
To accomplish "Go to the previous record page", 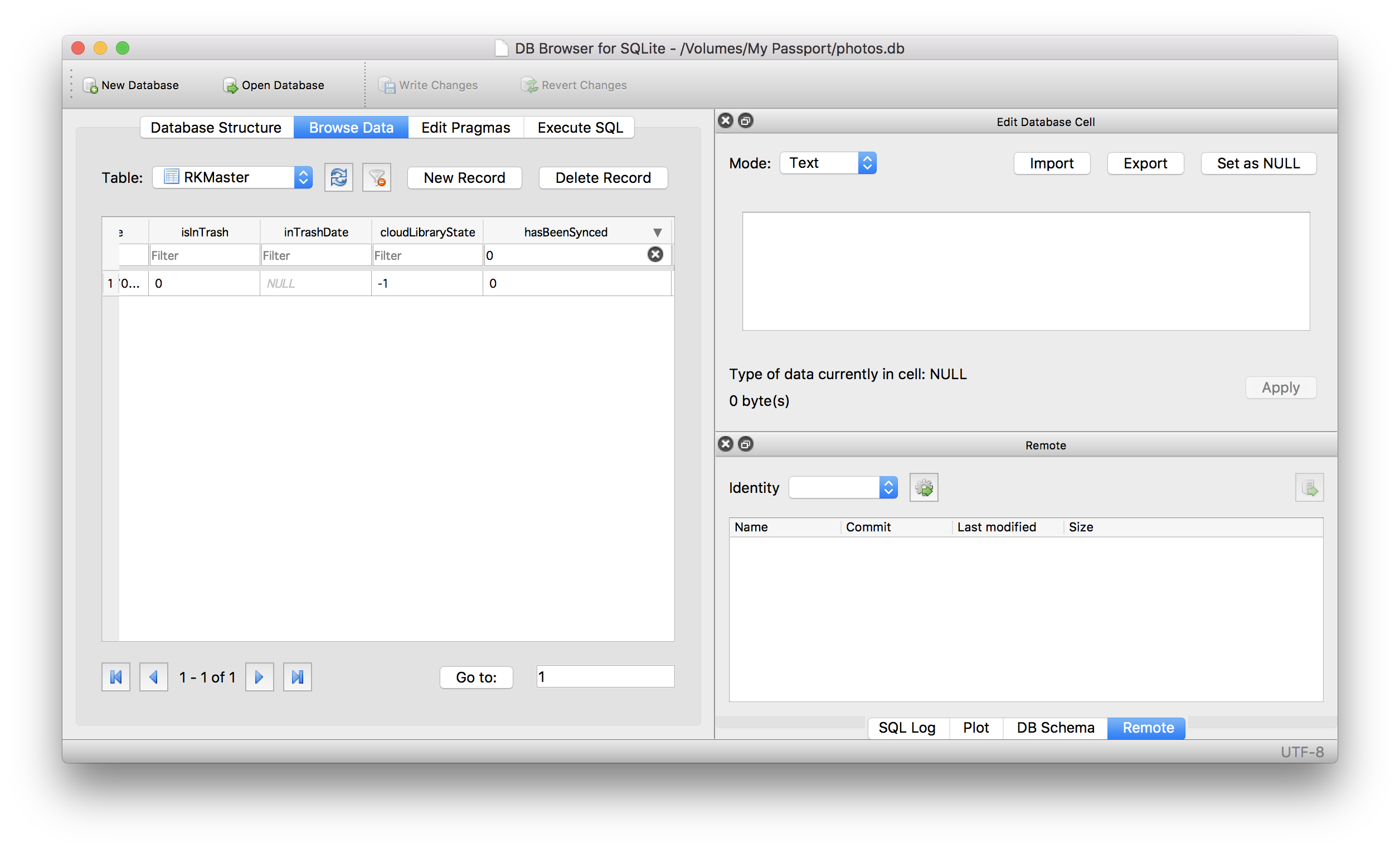I will pyautogui.click(x=153, y=677).
